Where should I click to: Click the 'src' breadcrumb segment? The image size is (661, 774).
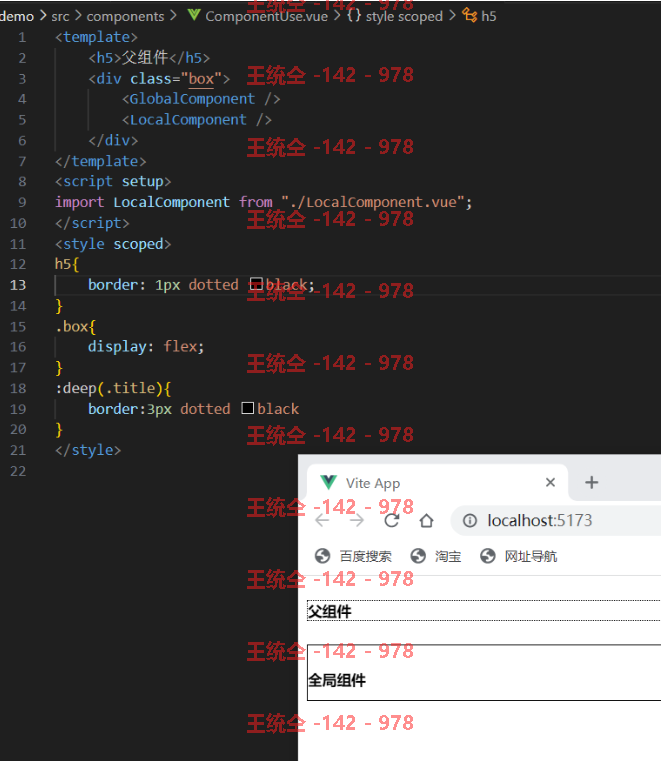[x=60, y=16]
